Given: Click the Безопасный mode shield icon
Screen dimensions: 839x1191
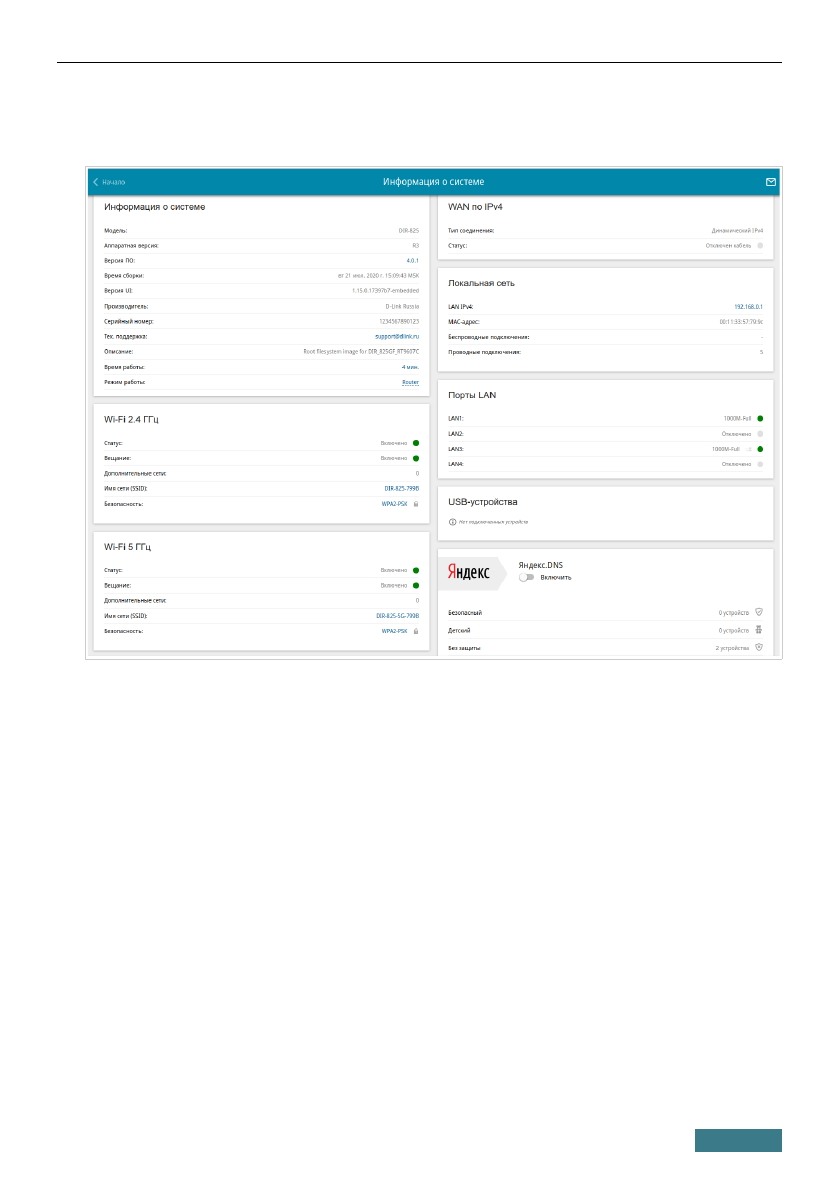Looking at the screenshot, I should [x=759, y=611].
